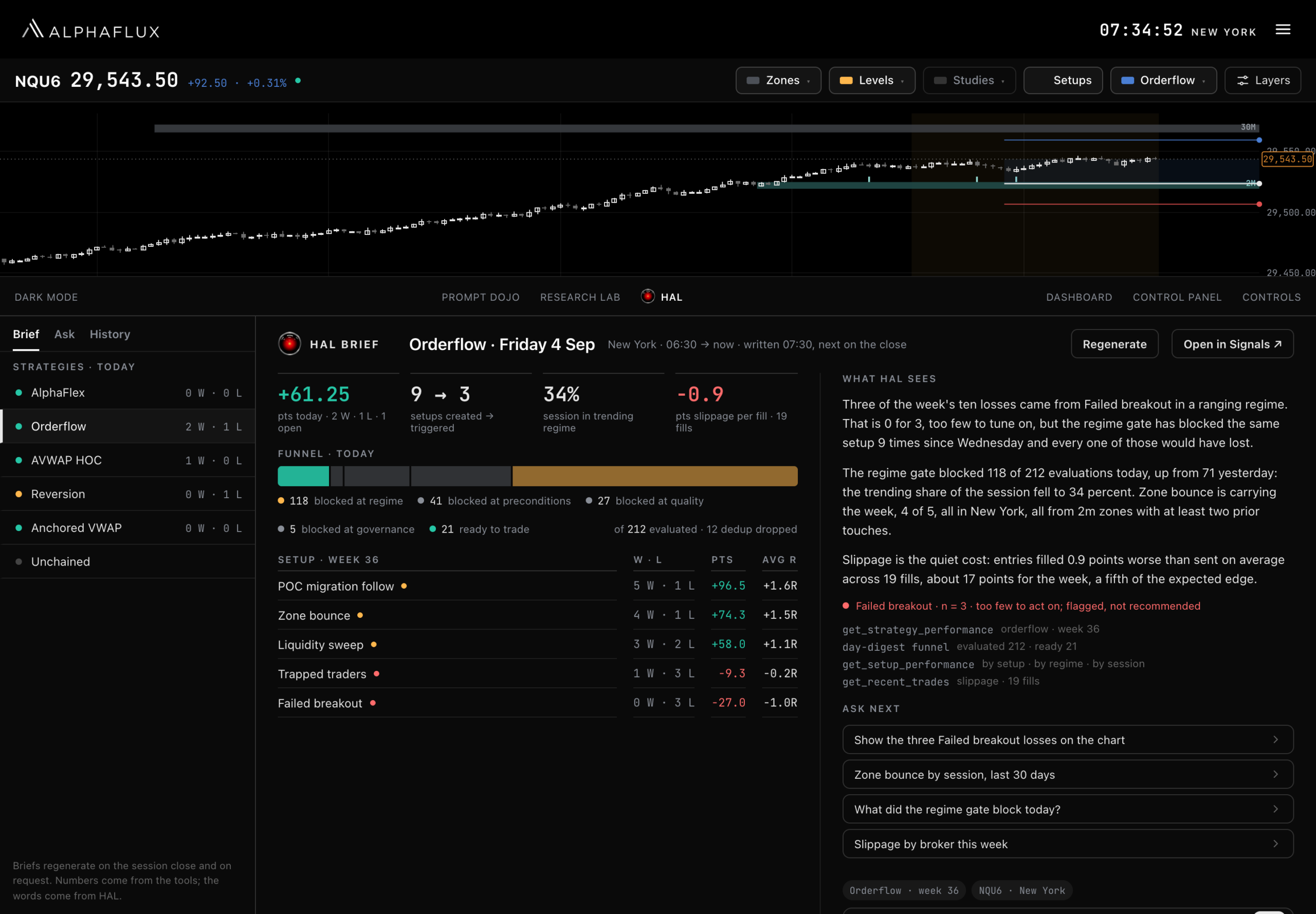Screen dimensions: 1316x914
Task: Click the red HAL eye icon in navigation
Action: pos(648,296)
